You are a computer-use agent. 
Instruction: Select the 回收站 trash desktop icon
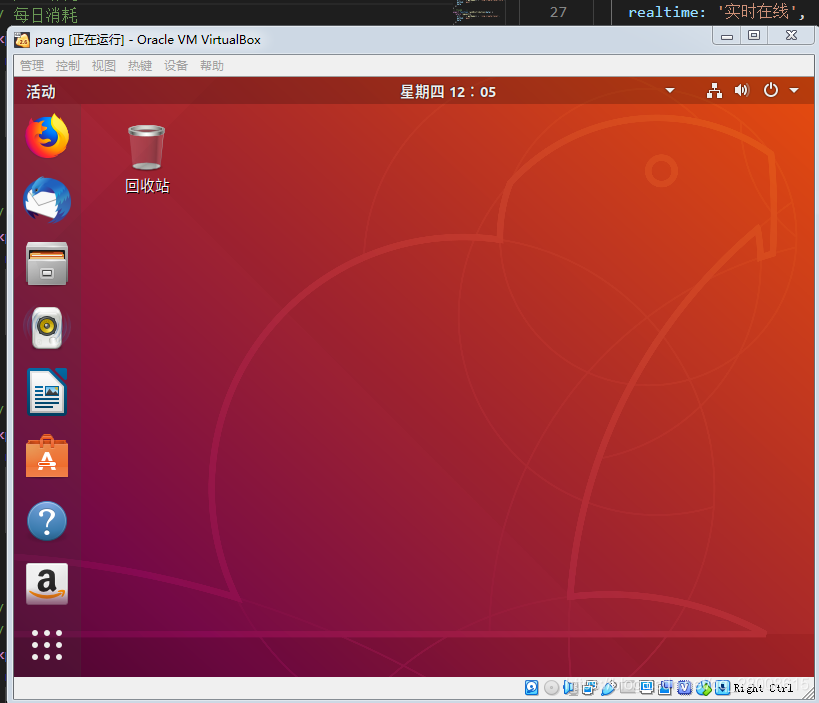pyautogui.click(x=147, y=159)
